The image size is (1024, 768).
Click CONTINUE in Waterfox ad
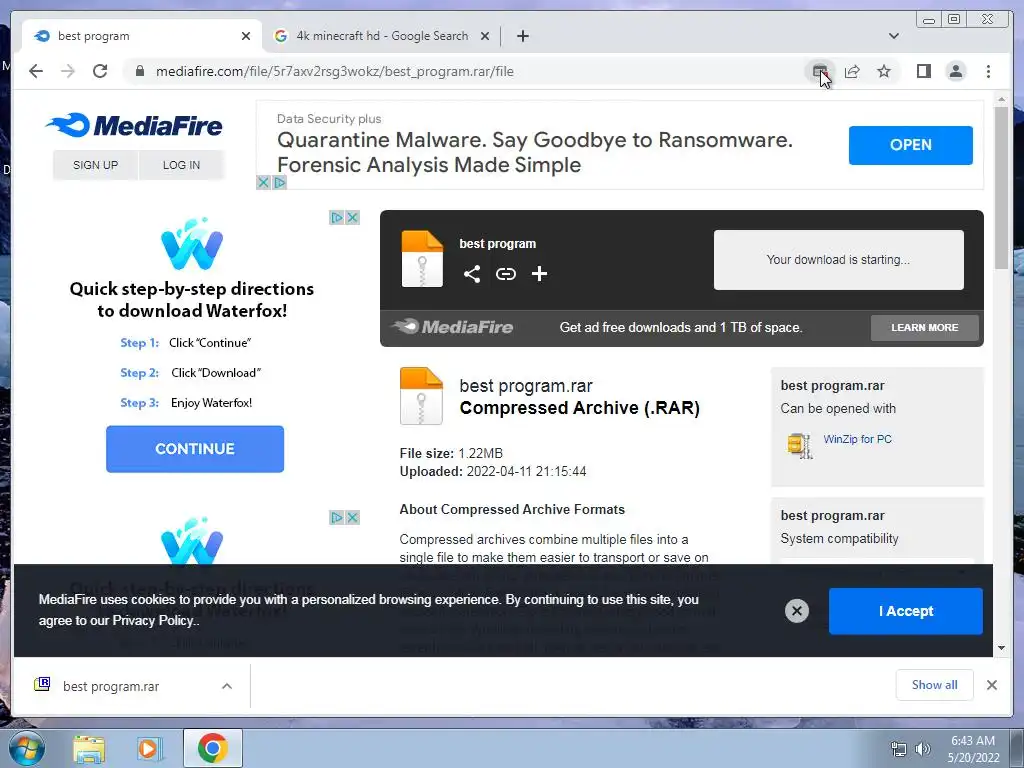[195, 449]
